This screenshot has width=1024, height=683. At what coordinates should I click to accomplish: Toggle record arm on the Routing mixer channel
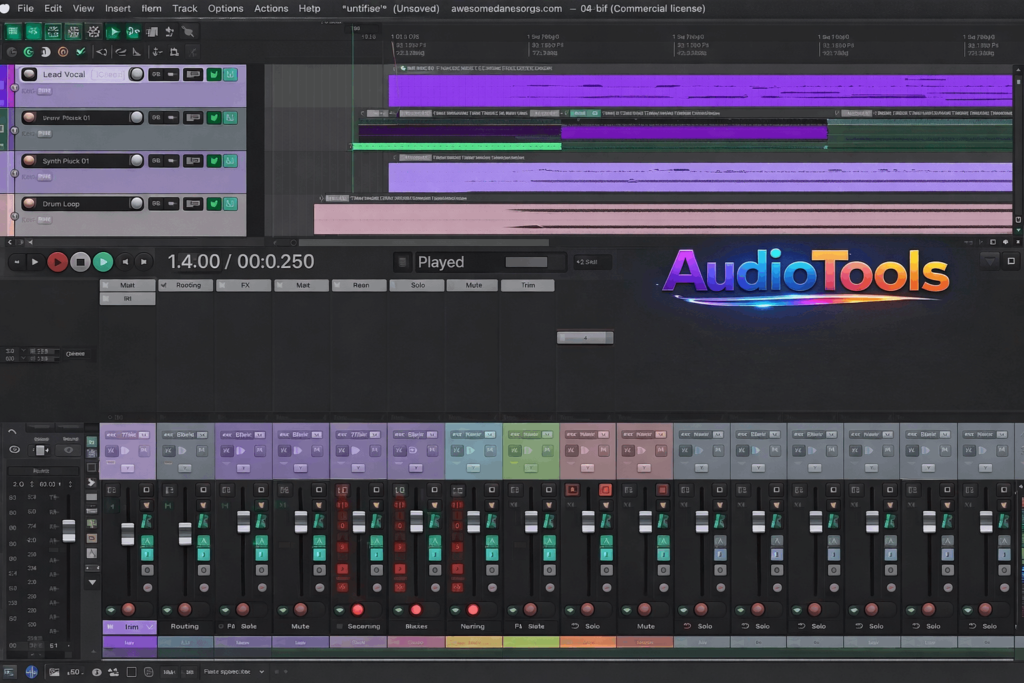tap(185, 609)
